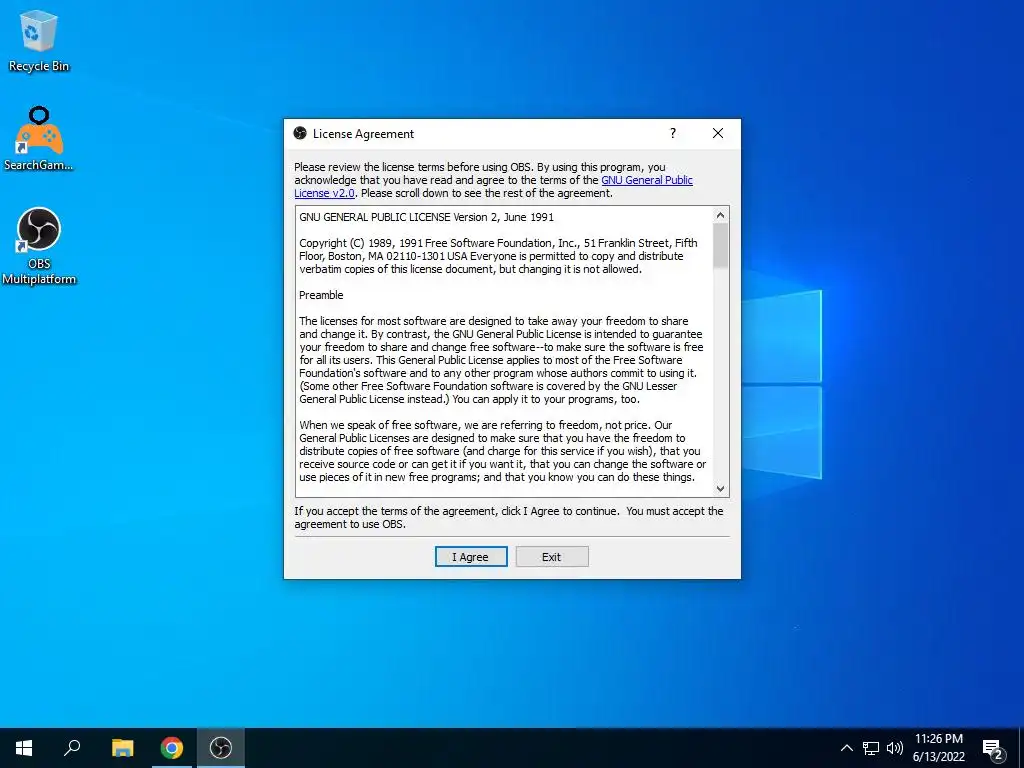
Task: Select the SearchGam... desktop shortcut
Action: pyautogui.click(x=39, y=139)
